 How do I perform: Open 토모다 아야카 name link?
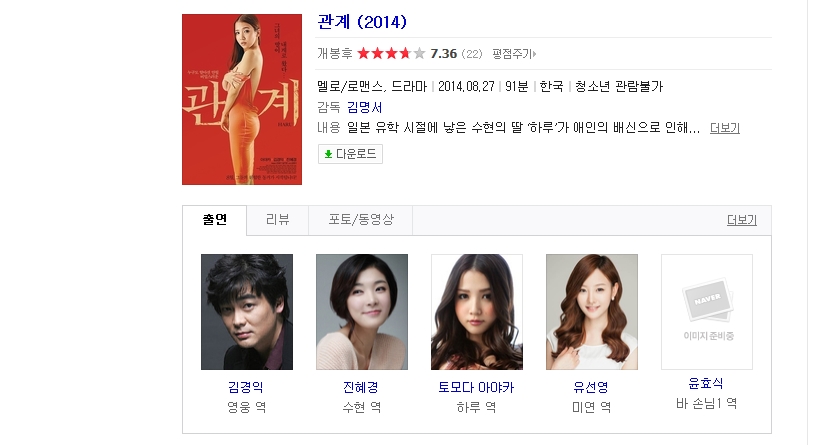(476, 387)
